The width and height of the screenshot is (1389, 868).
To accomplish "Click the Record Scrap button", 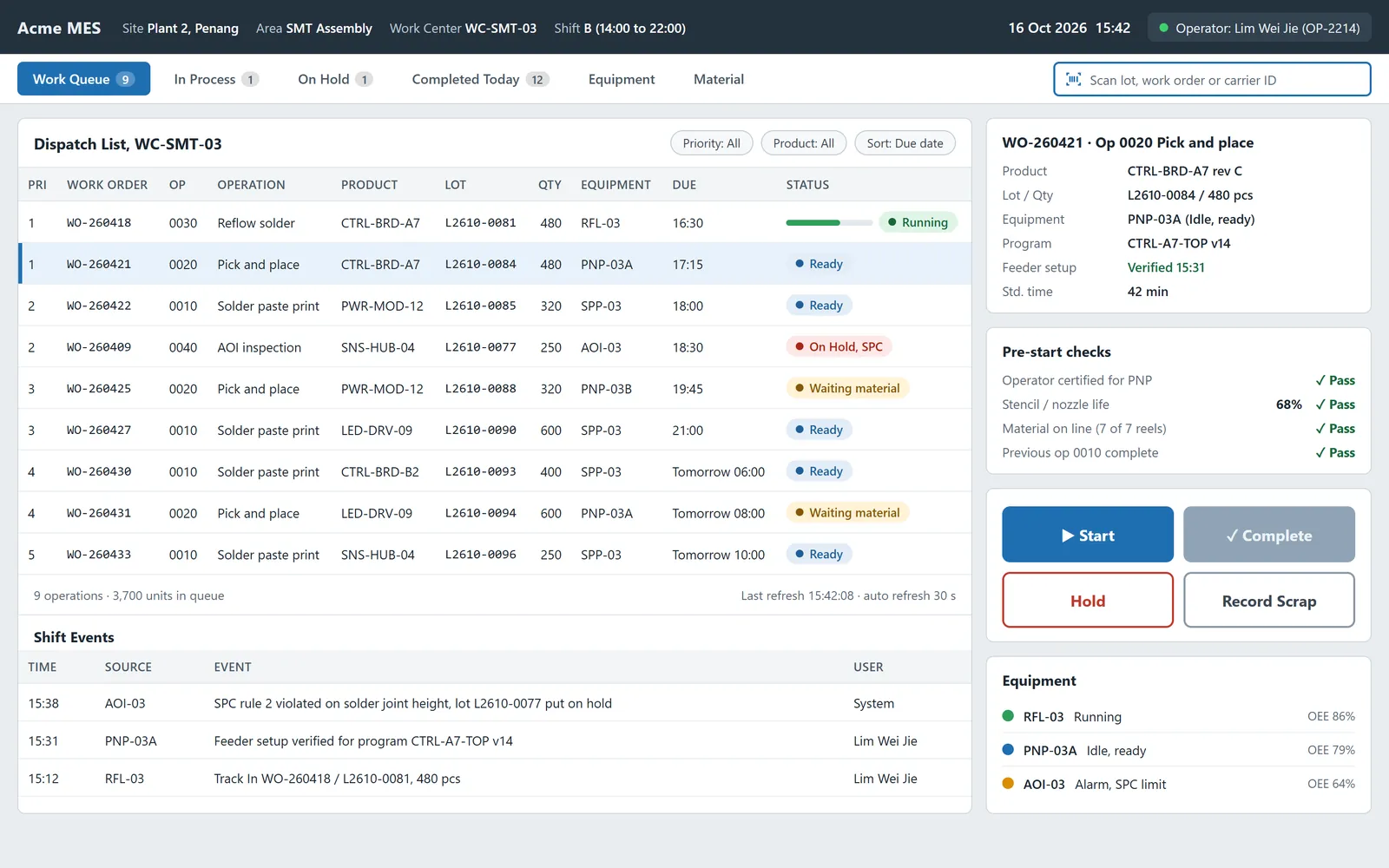I will (x=1269, y=600).
